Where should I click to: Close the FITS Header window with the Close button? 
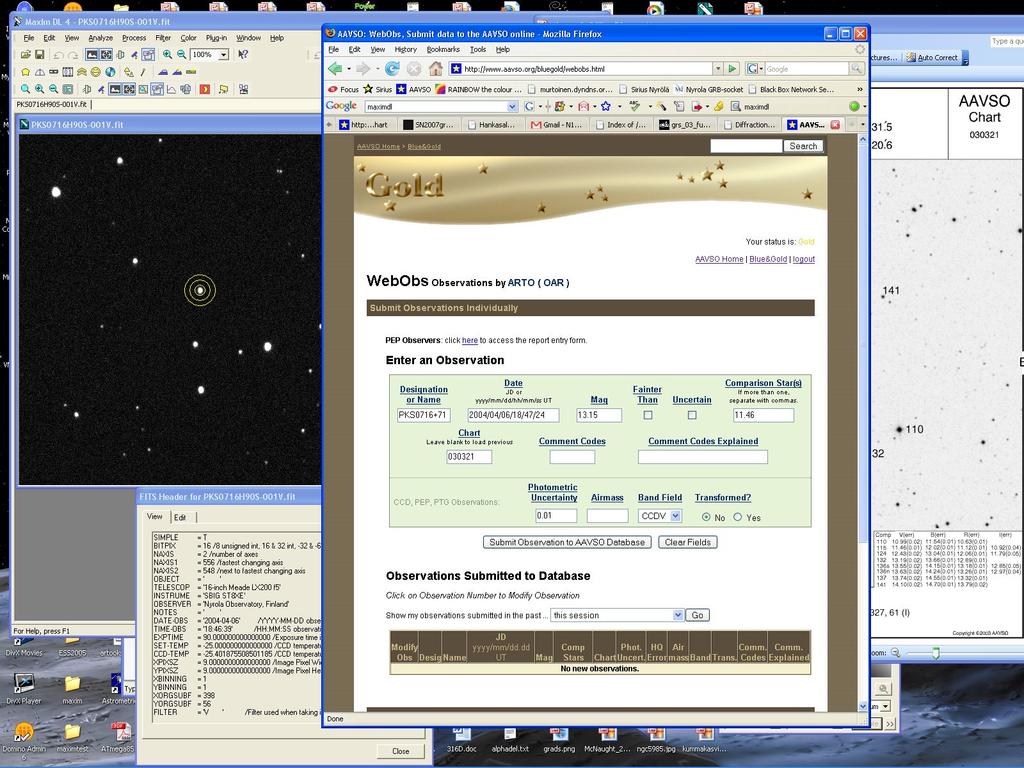[x=400, y=751]
